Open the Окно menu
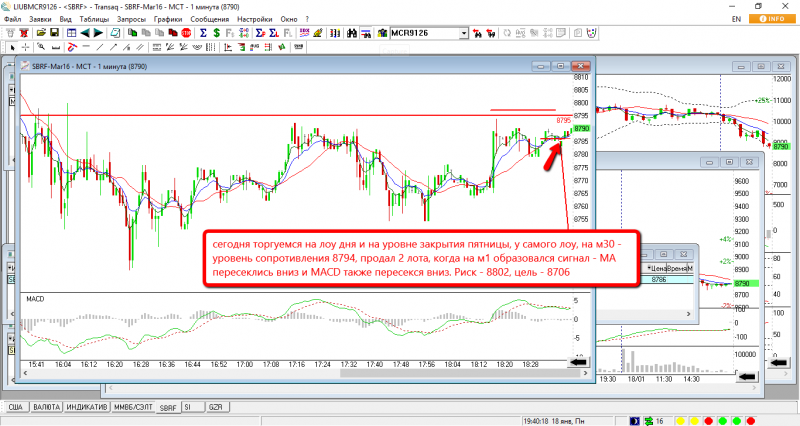This screenshot has height=426, width=800. [x=288, y=19]
